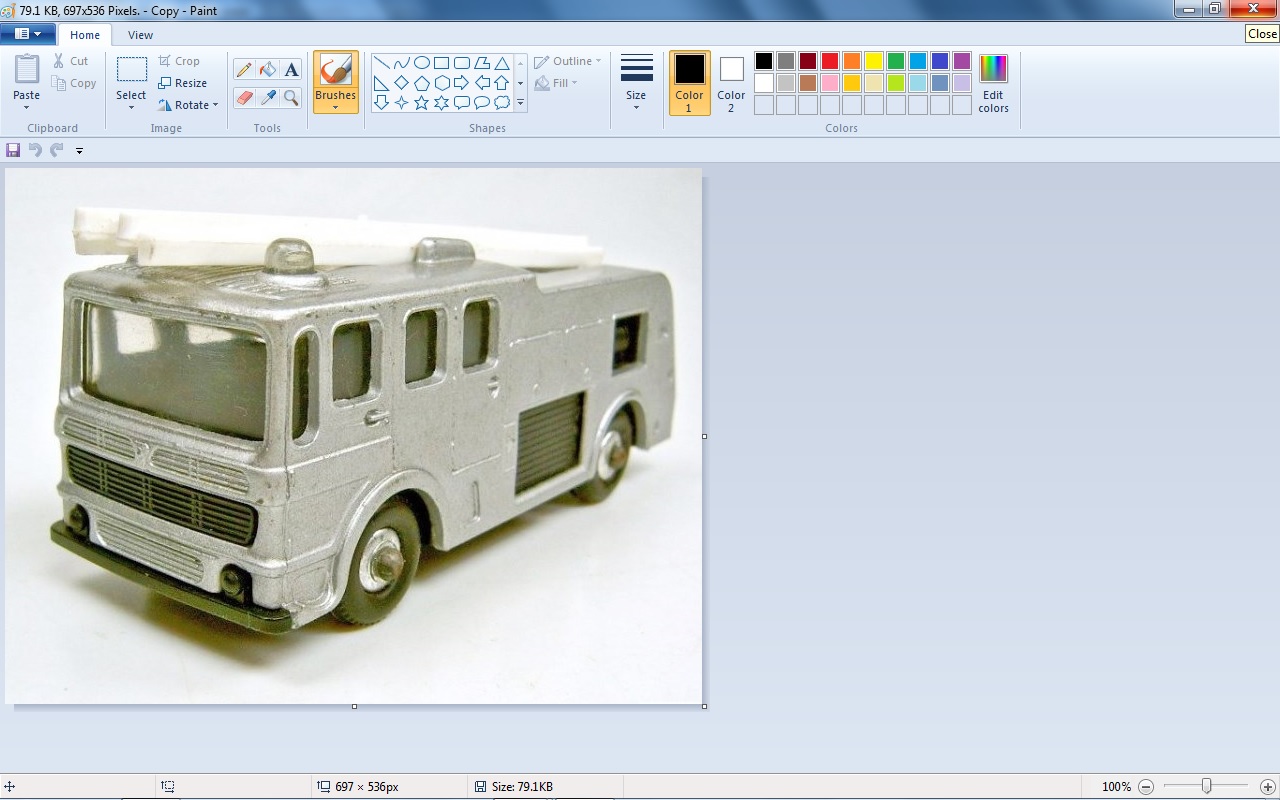
Task: Select the Magnifier tool
Action: (291, 97)
